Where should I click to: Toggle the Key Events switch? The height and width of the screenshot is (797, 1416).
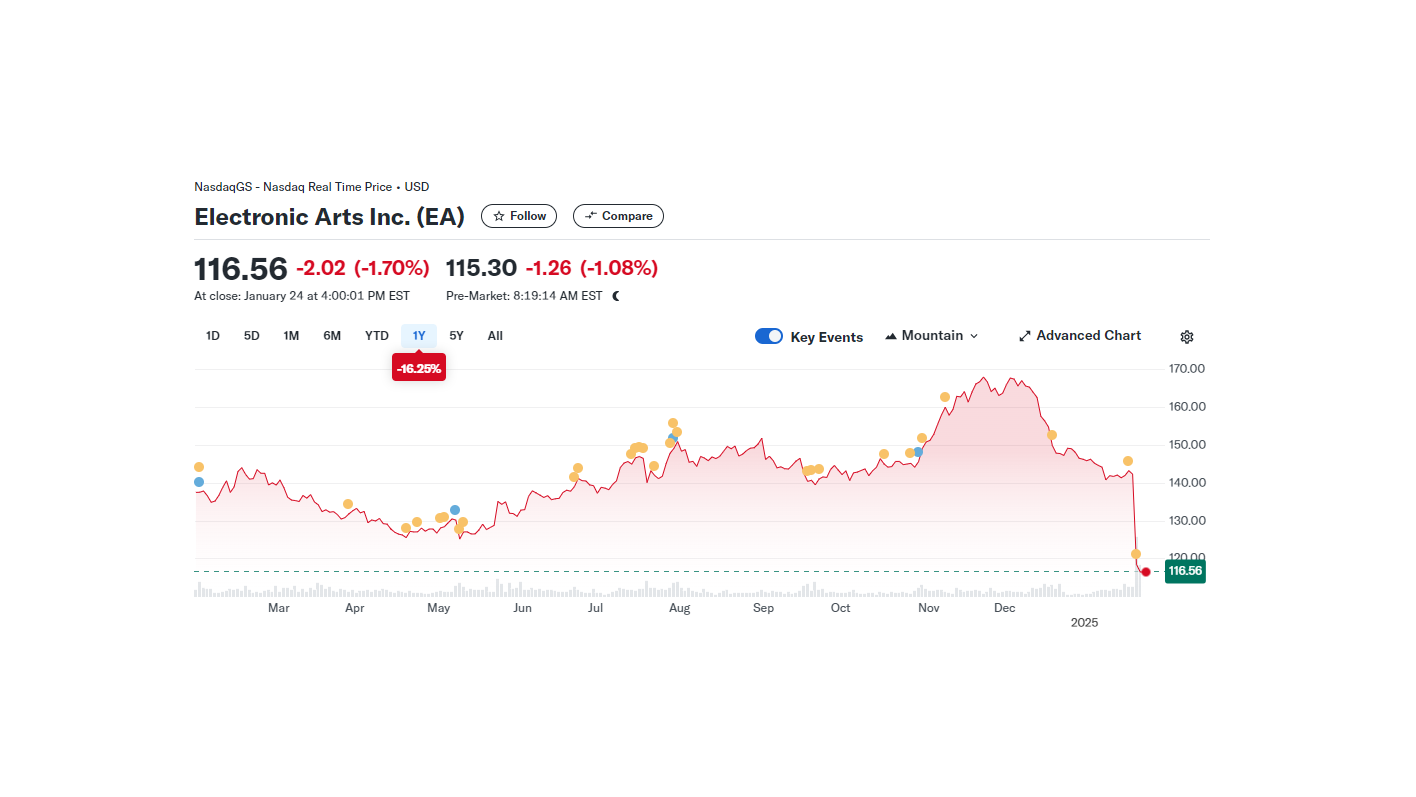pyautogui.click(x=769, y=336)
